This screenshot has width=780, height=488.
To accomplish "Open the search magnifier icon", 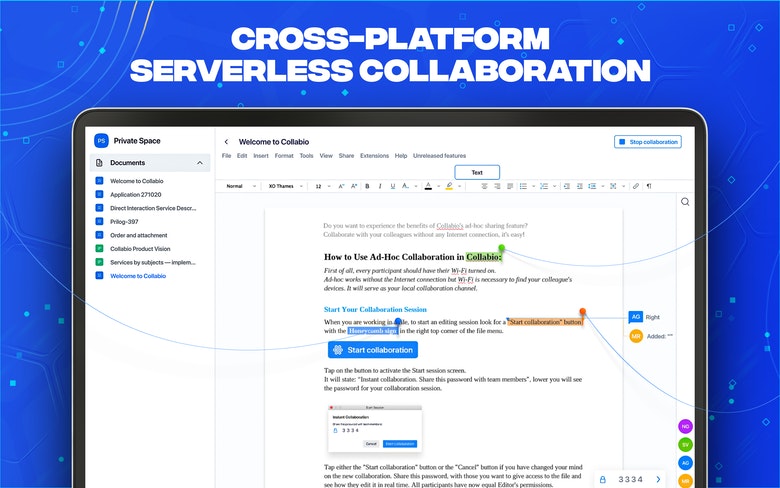I will tap(685, 201).
